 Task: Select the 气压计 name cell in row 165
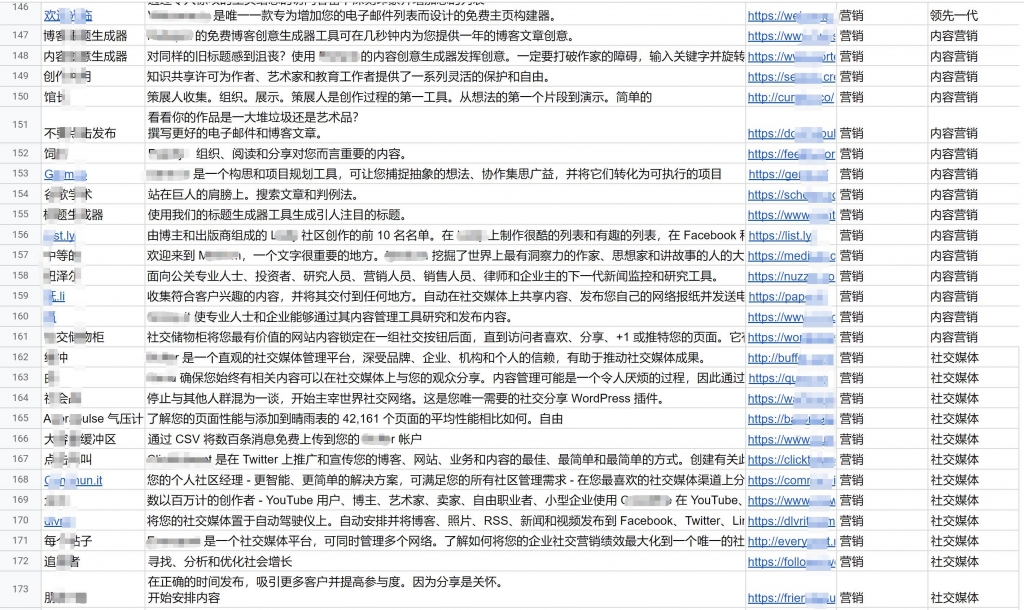[93, 419]
